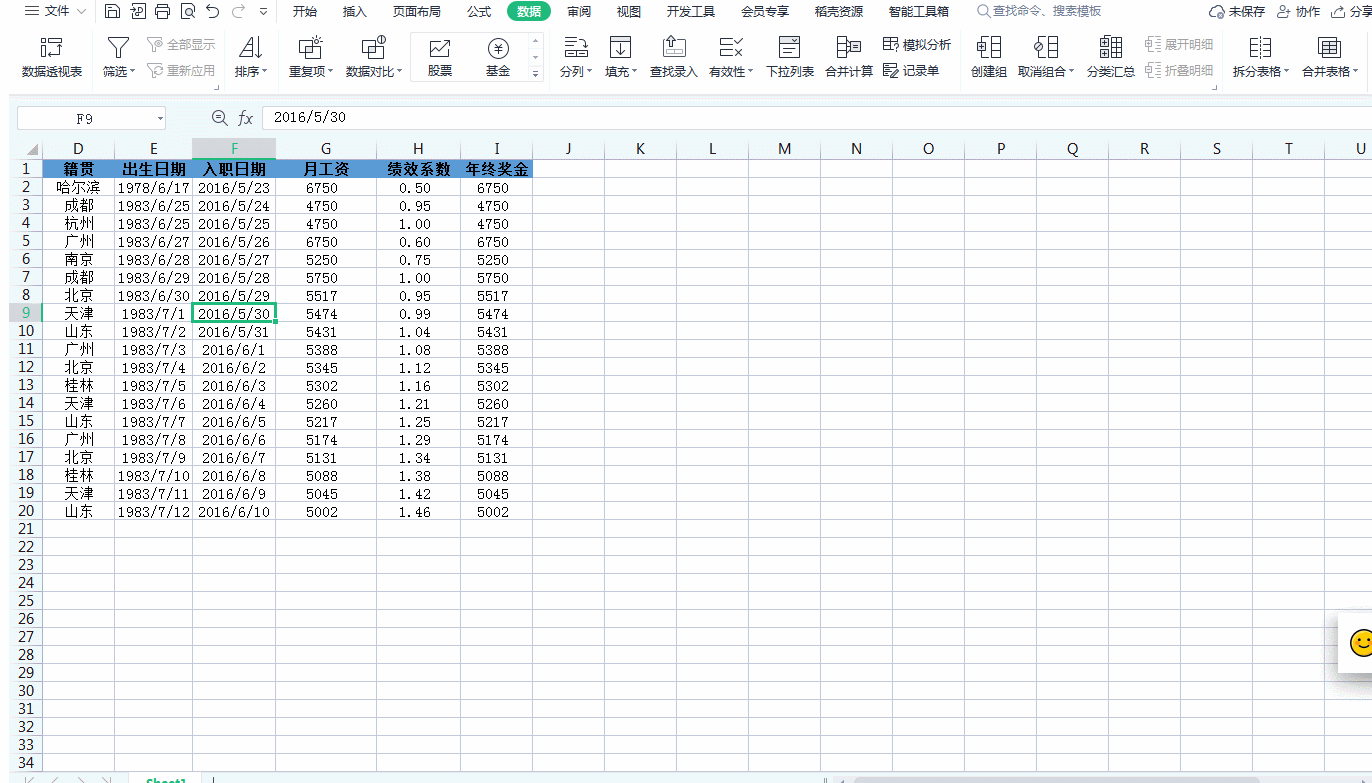Viewport: 1372px width, 783px height.
Task: Open the 记录单 record form
Action: (911, 71)
